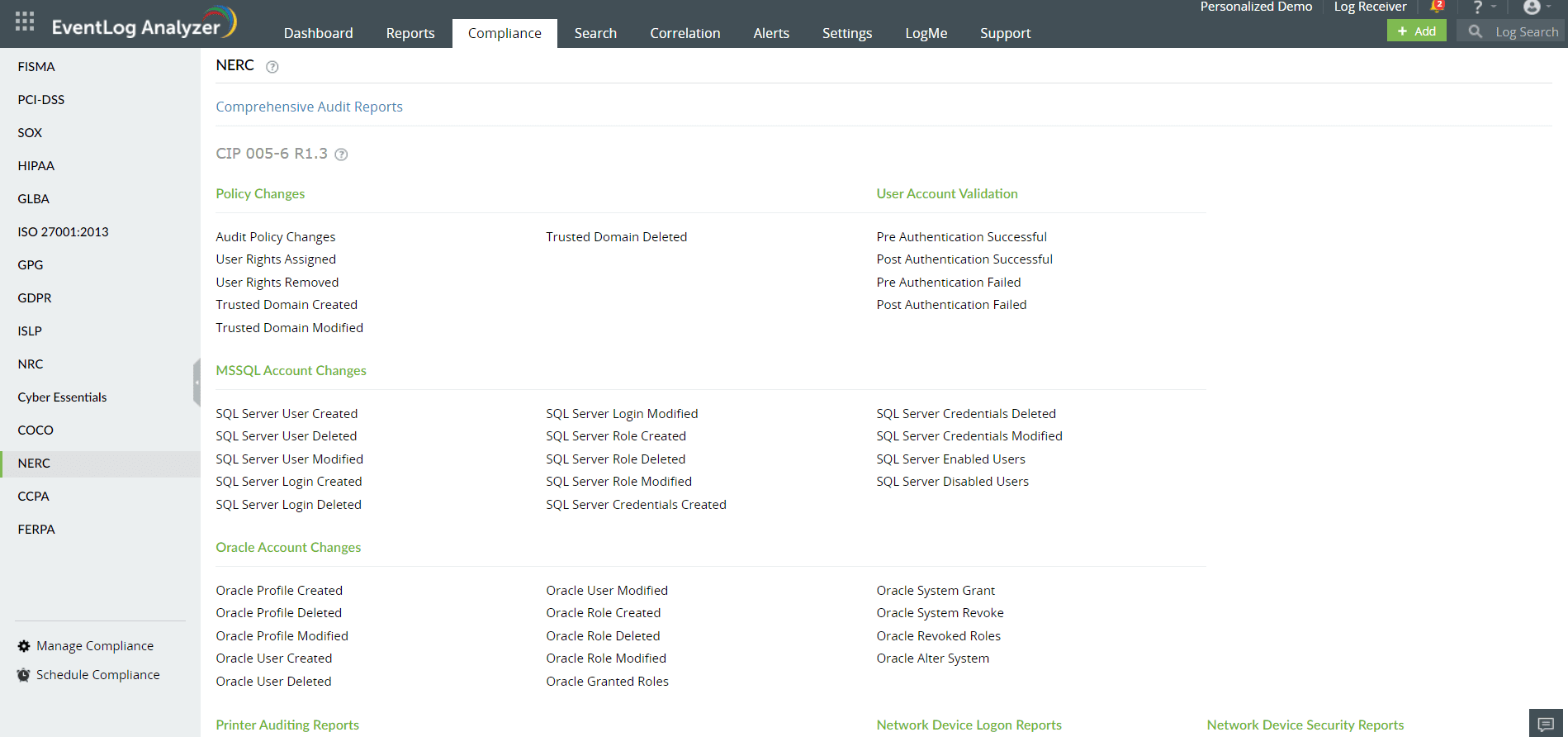Open the User Rights Assigned report
Image resolution: width=1568 pixels, height=737 pixels.
click(x=276, y=259)
